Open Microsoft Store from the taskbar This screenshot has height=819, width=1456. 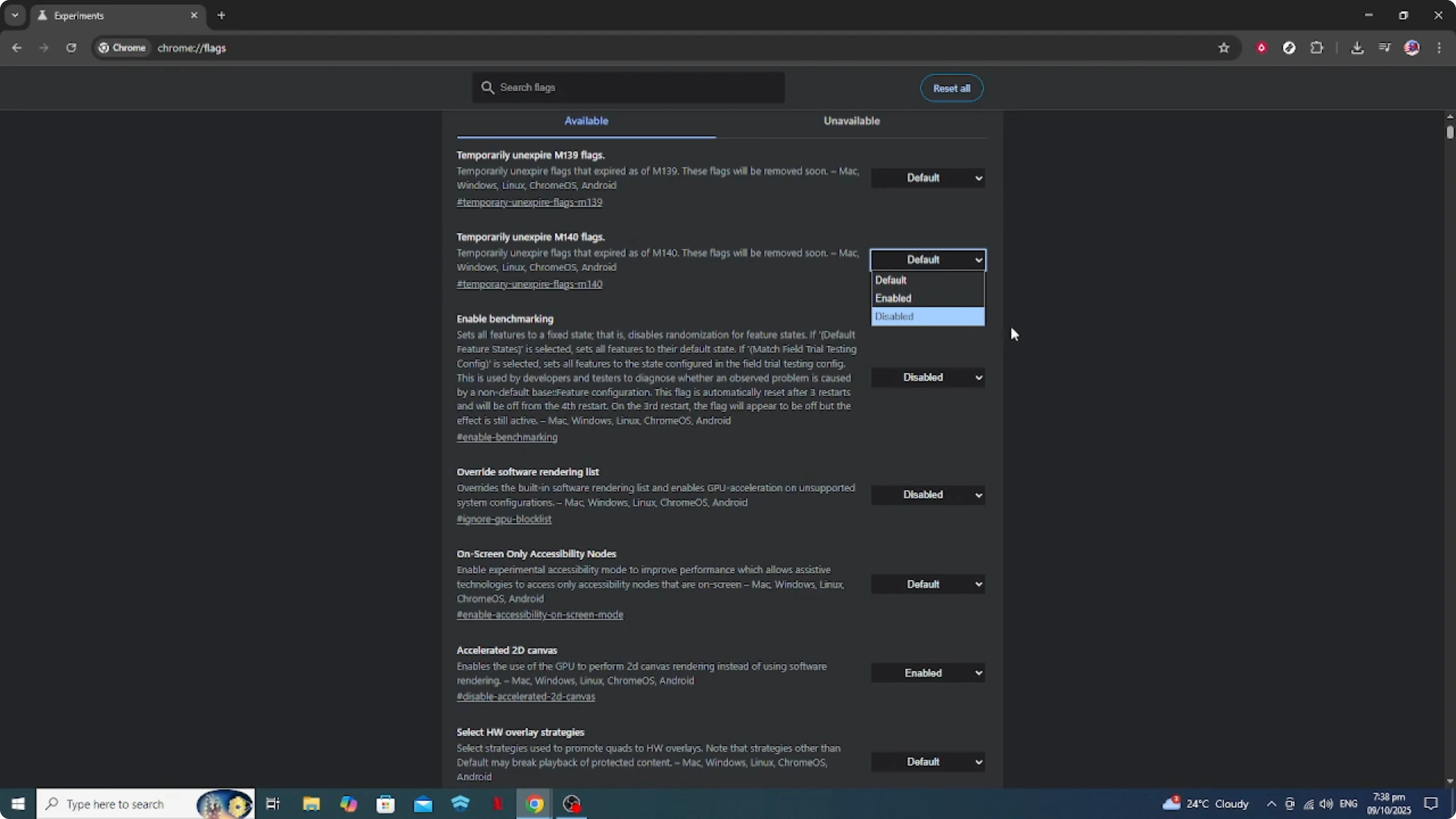coord(386,804)
